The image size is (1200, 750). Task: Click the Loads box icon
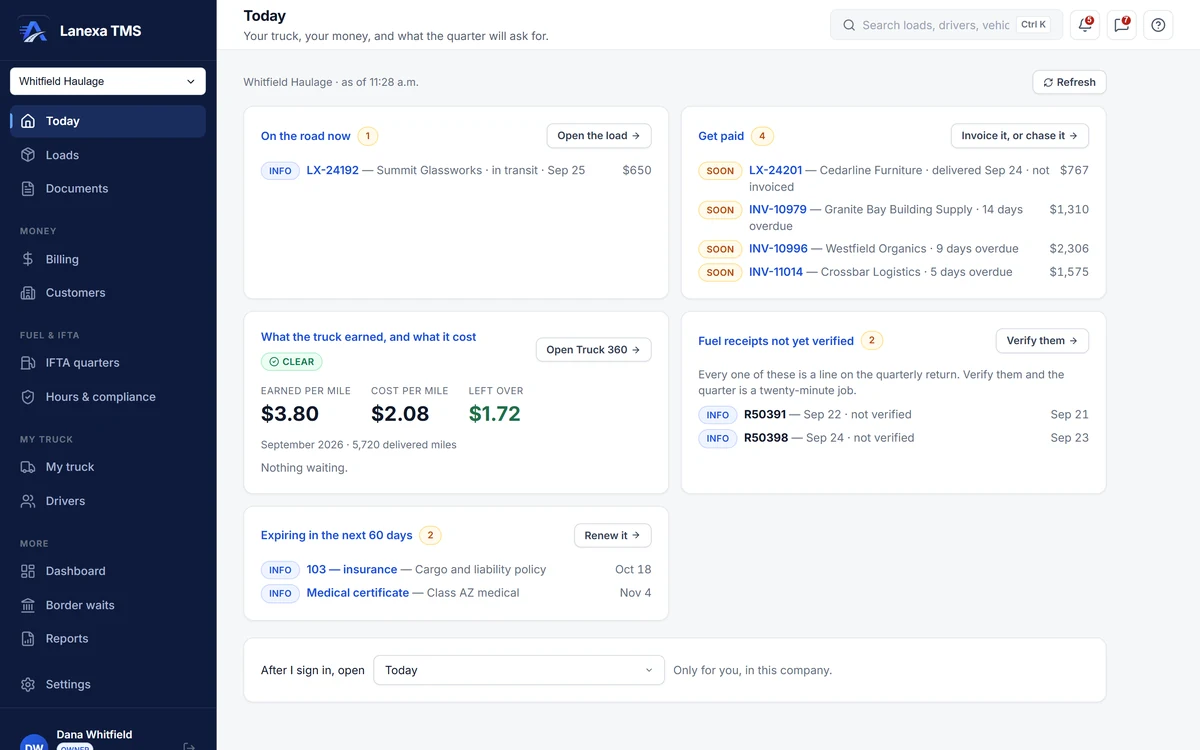[28, 155]
